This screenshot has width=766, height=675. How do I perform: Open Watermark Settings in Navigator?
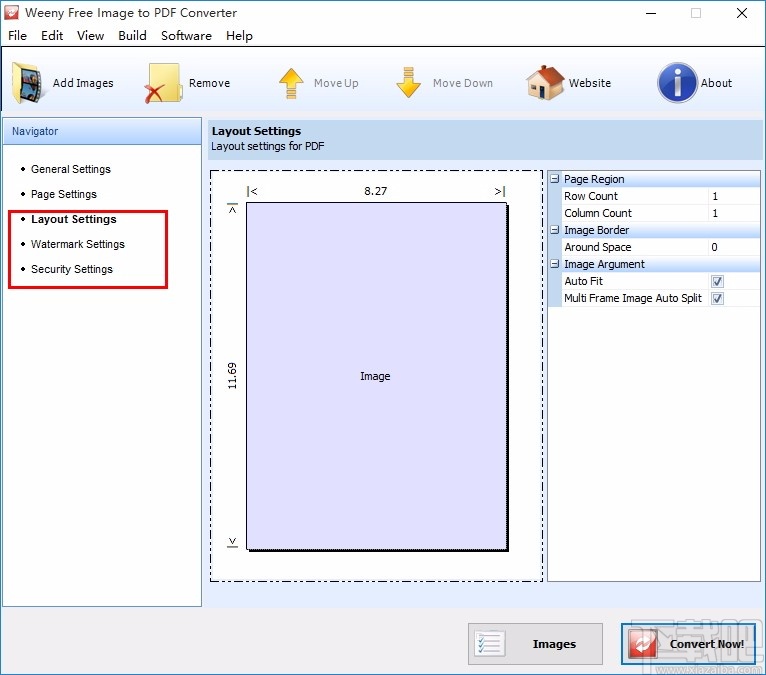point(78,244)
